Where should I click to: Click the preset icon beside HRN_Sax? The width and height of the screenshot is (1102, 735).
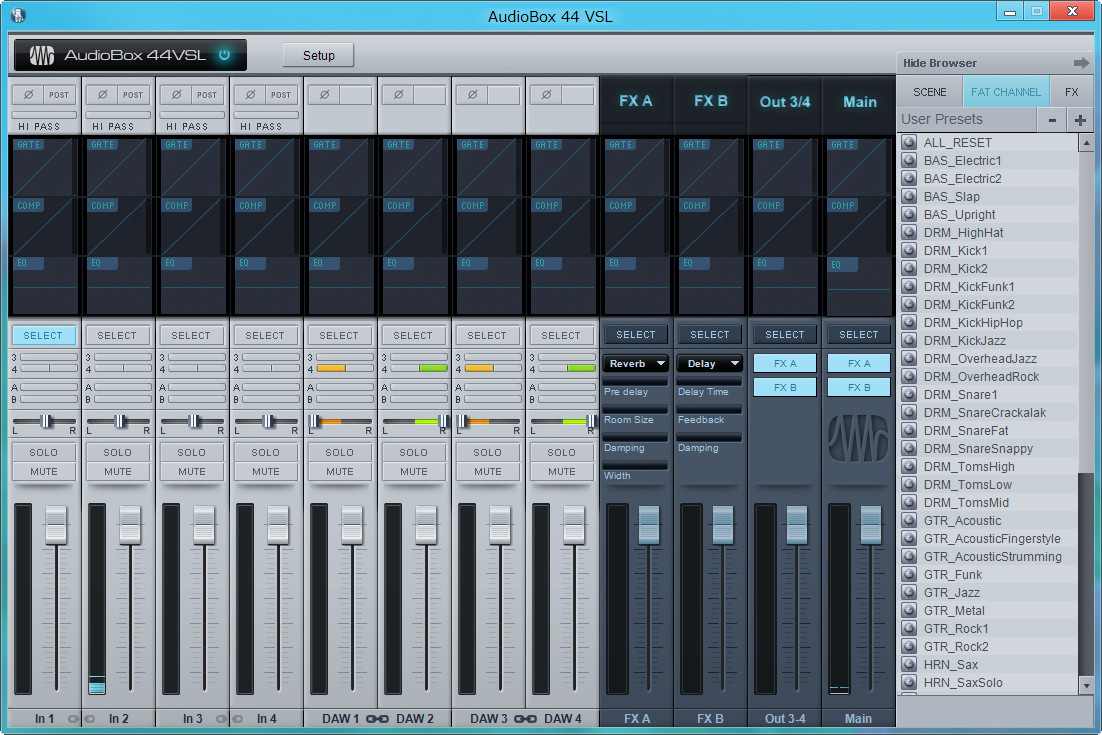(x=909, y=664)
